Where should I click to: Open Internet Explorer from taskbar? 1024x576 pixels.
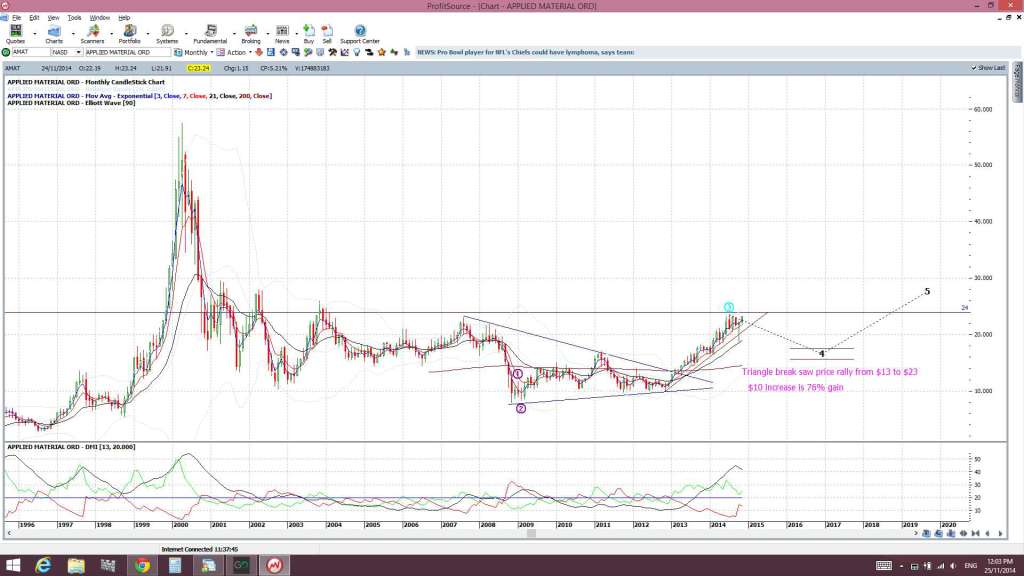43,565
